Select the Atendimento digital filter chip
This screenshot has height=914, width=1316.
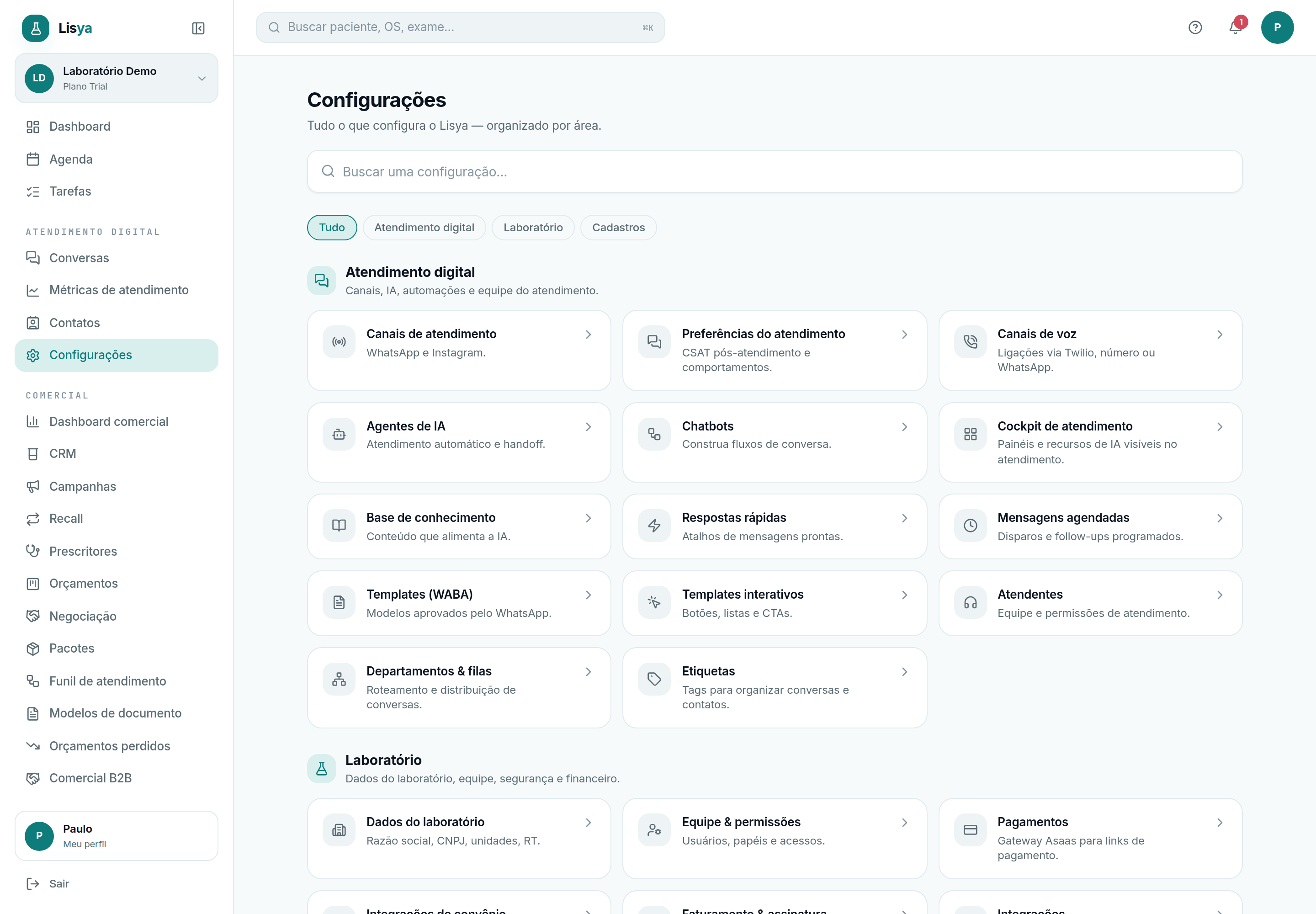point(425,227)
